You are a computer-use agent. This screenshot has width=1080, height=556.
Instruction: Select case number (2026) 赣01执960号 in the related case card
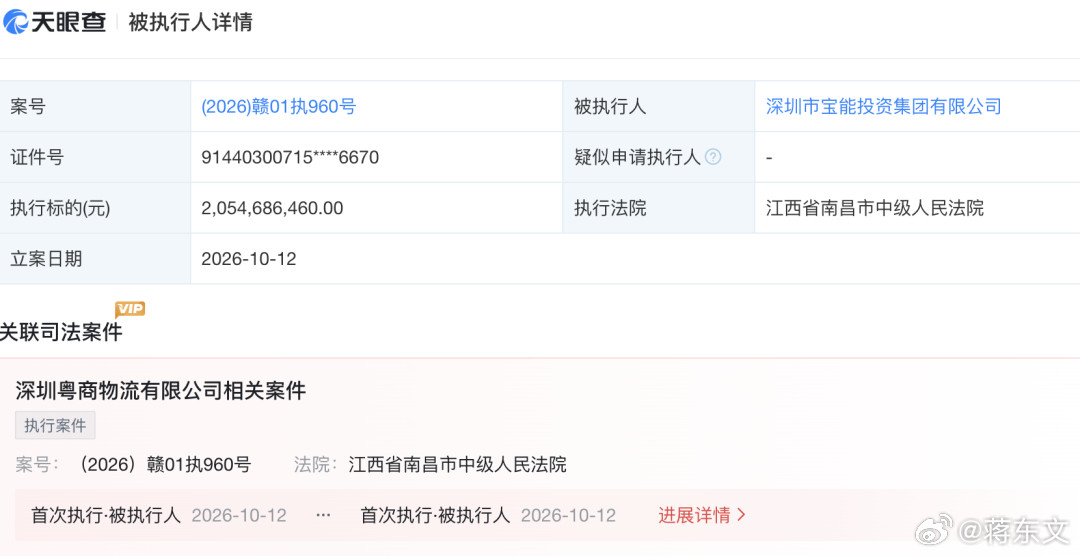click(x=163, y=464)
